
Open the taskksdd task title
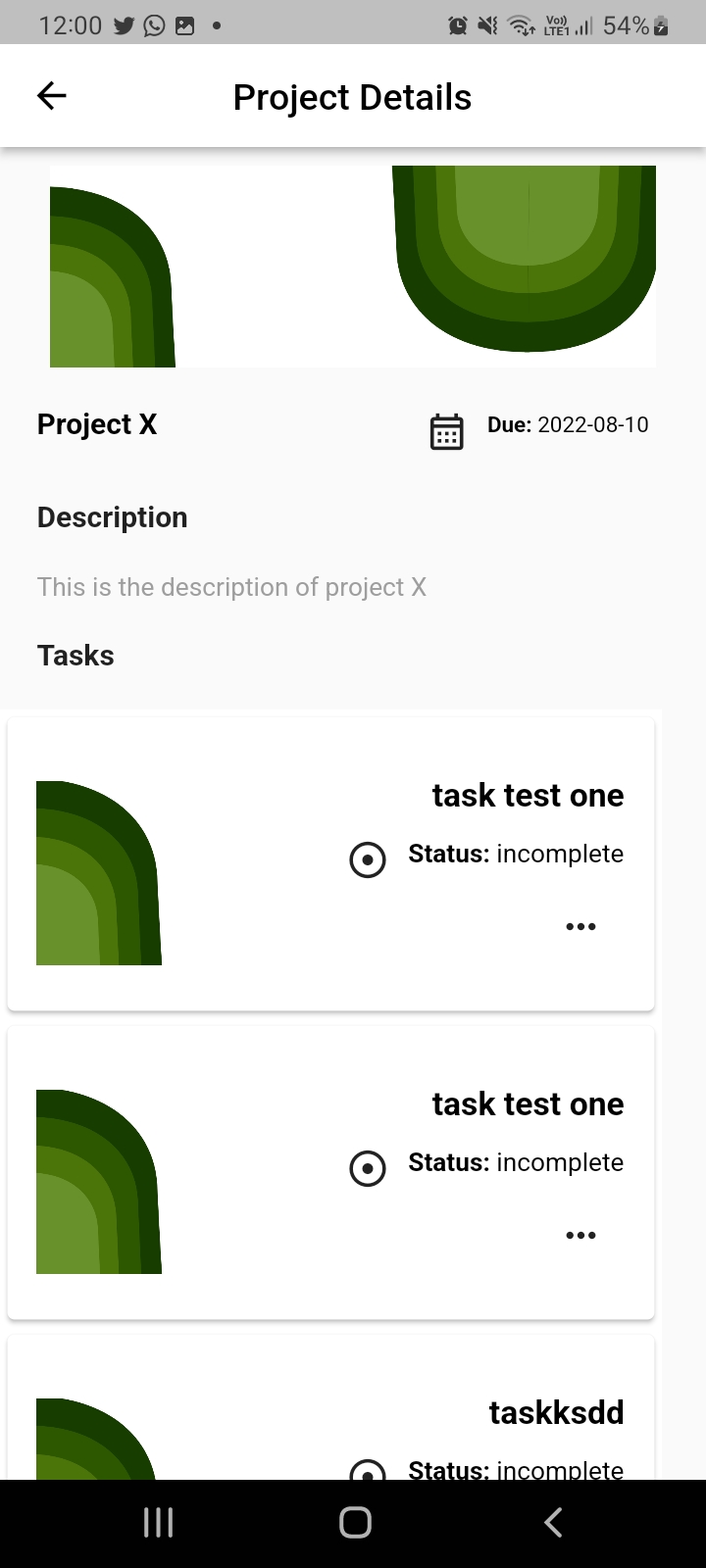[x=556, y=1412]
